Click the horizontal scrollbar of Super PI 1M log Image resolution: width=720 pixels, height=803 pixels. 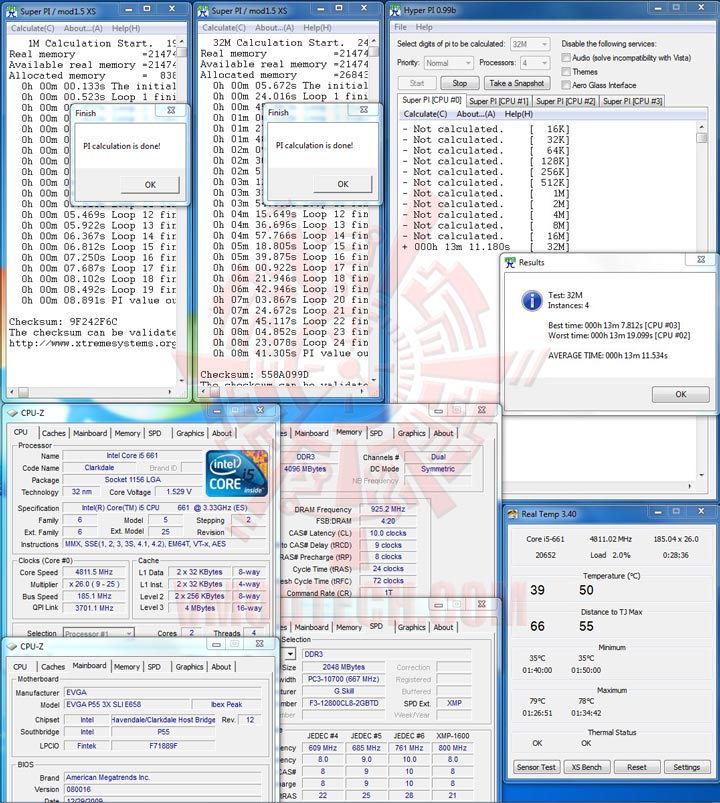[92, 392]
